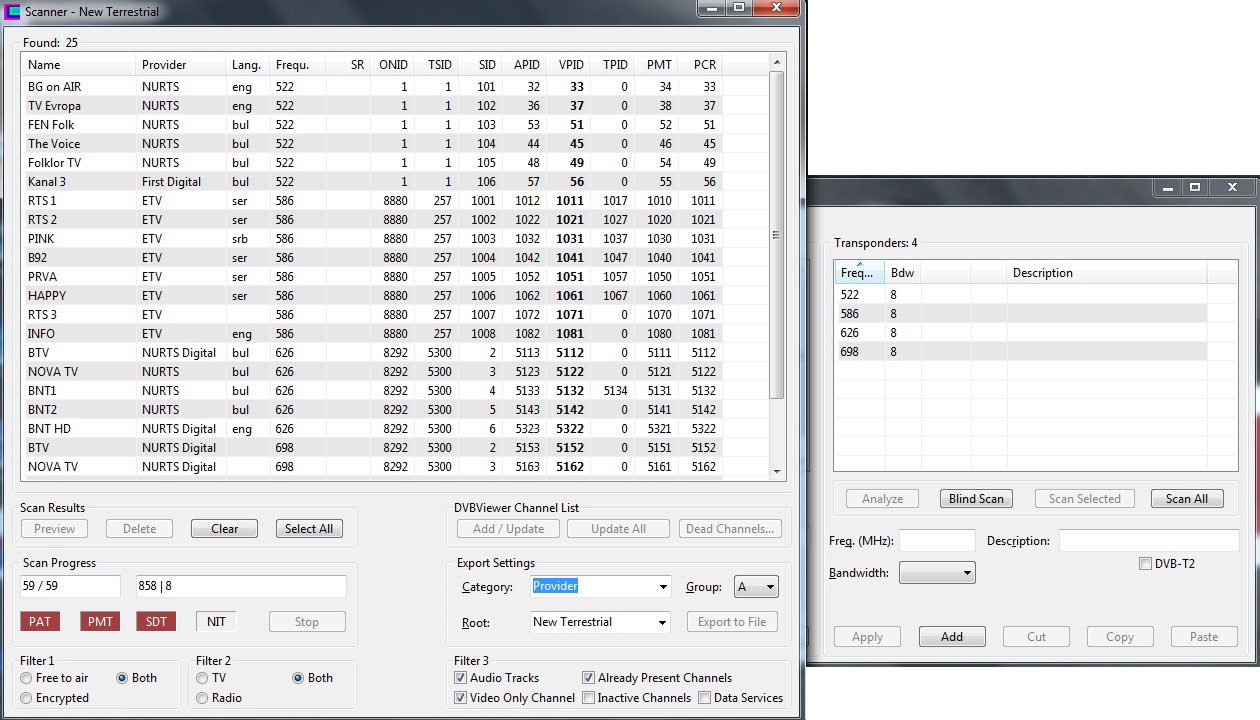Click the Dead Channels button
The image size is (1260, 720).
[x=729, y=529]
